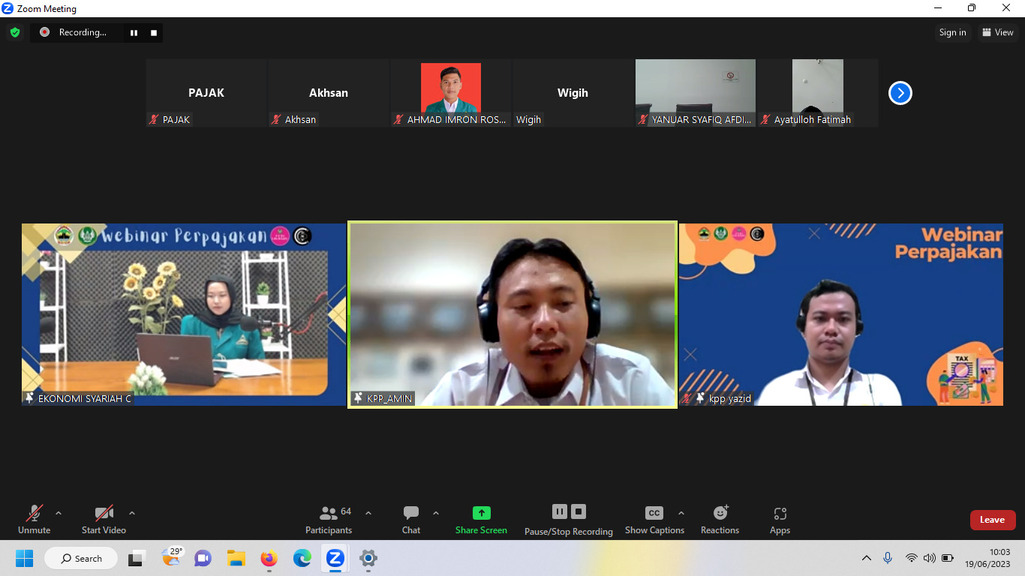Open the View layout menu
Image resolution: width=1025 pixels, height=576 pixels.
998,33
